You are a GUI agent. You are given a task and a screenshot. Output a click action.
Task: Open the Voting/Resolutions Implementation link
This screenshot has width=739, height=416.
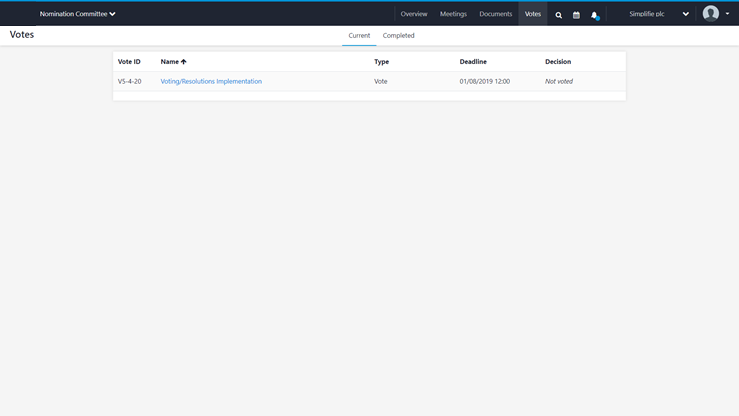(x=211, y=82)
